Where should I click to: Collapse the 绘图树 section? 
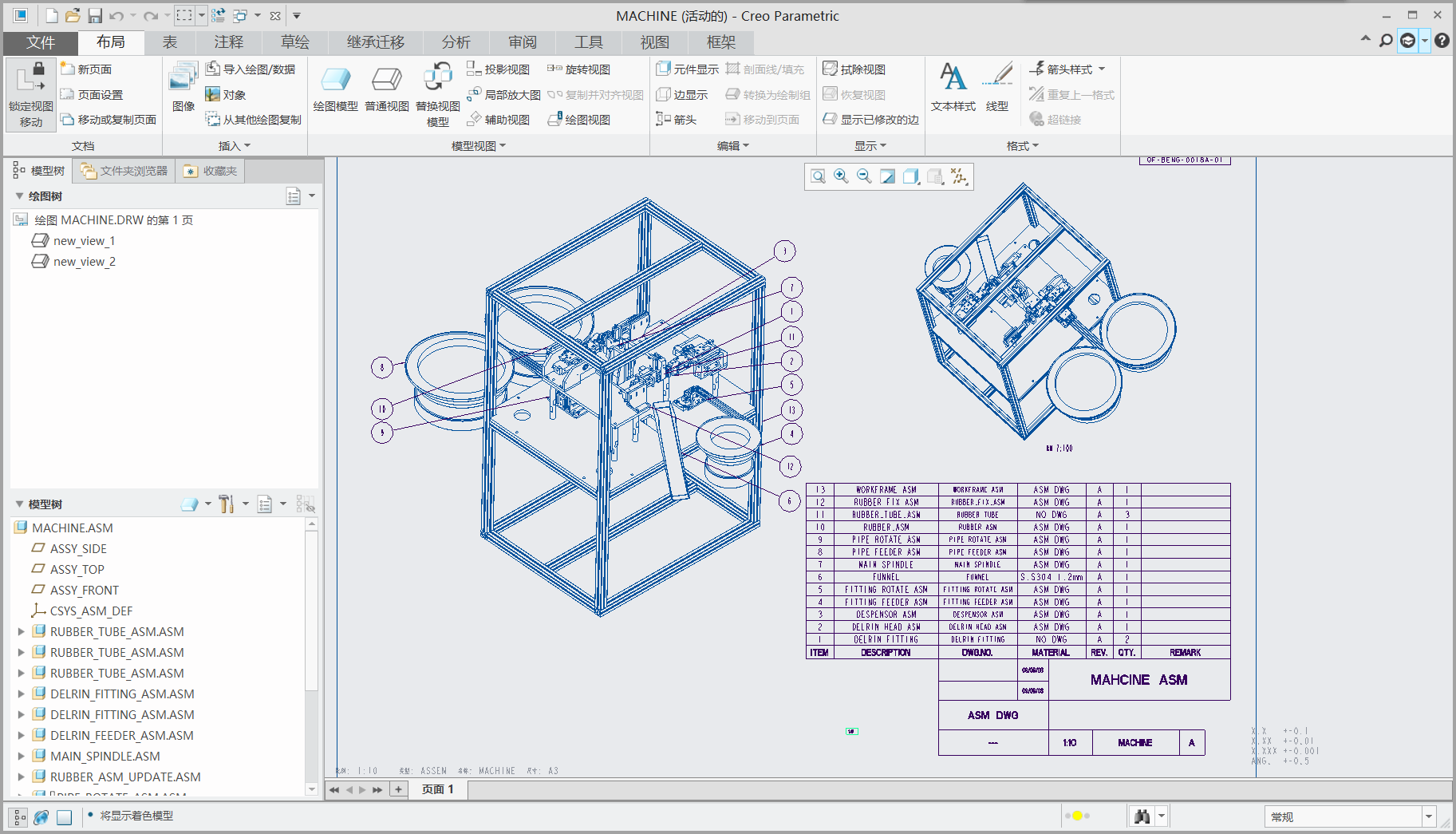pyautogui.click(x=19, y=196)
